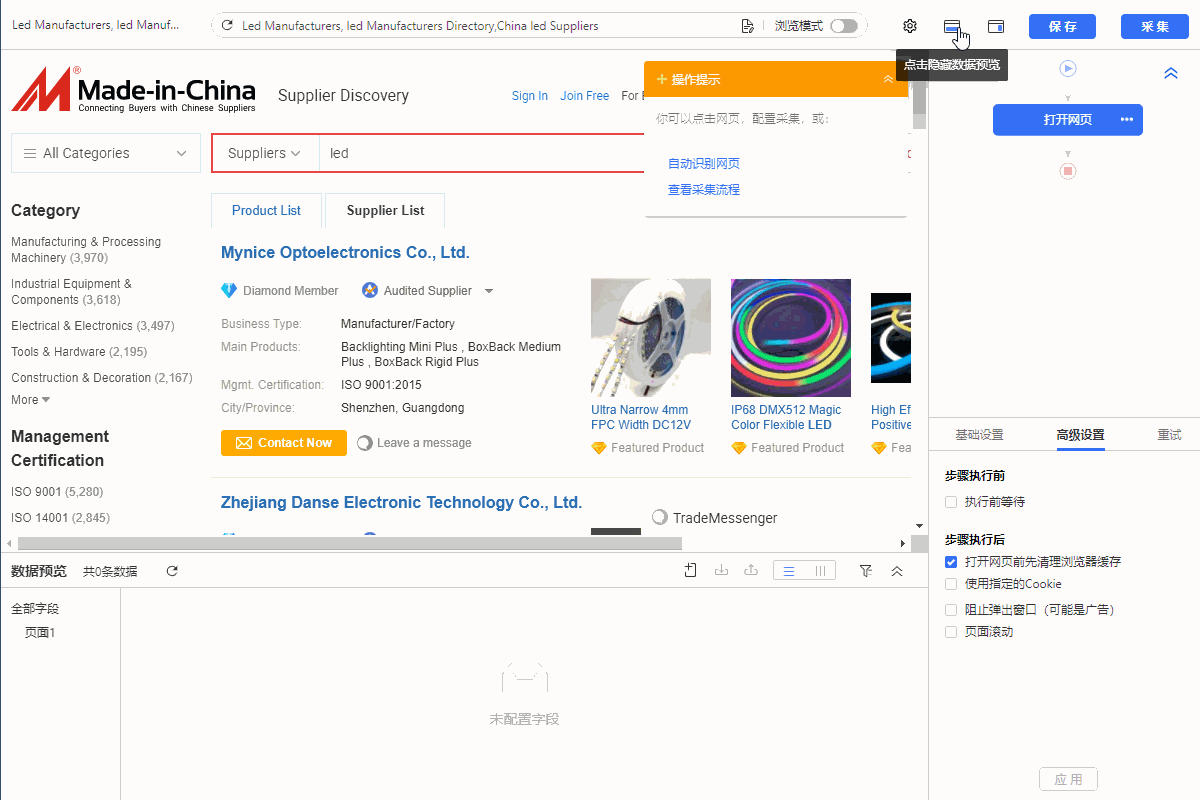1200x800 pixels.
Task: Click the edit-URL page icon beside 浏览模式
Action: pyautogui.click(x=747, y=26)
